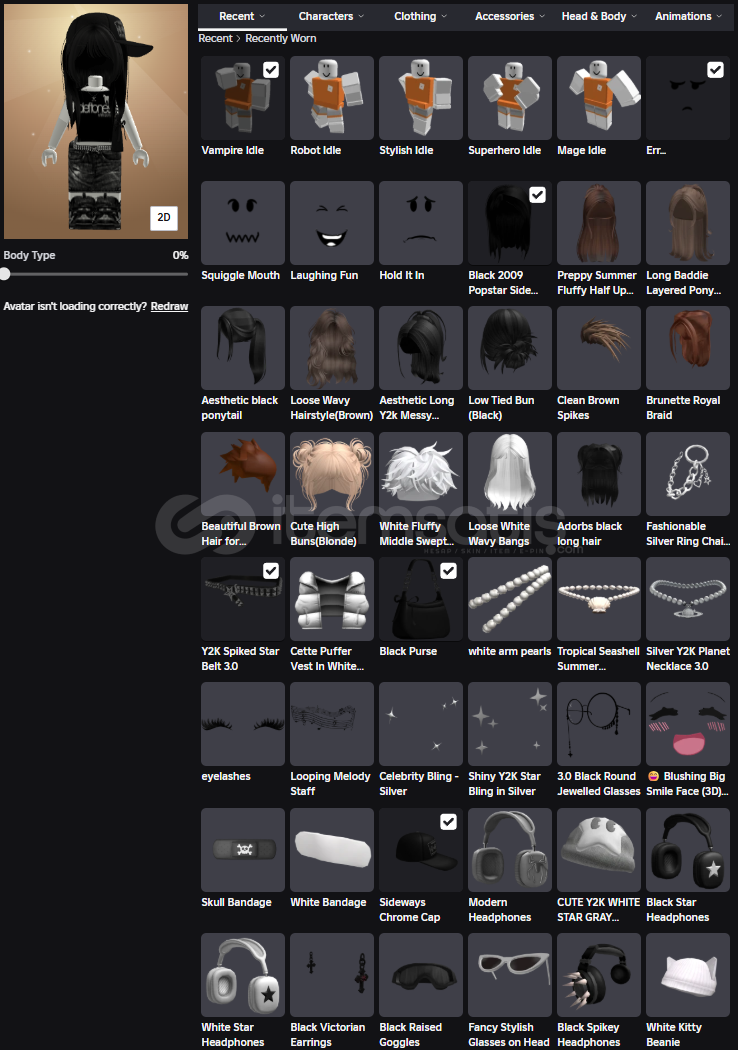
Task: Switch avatar preview to 2D
Action: pyautogui.click(x=164, y=217)
